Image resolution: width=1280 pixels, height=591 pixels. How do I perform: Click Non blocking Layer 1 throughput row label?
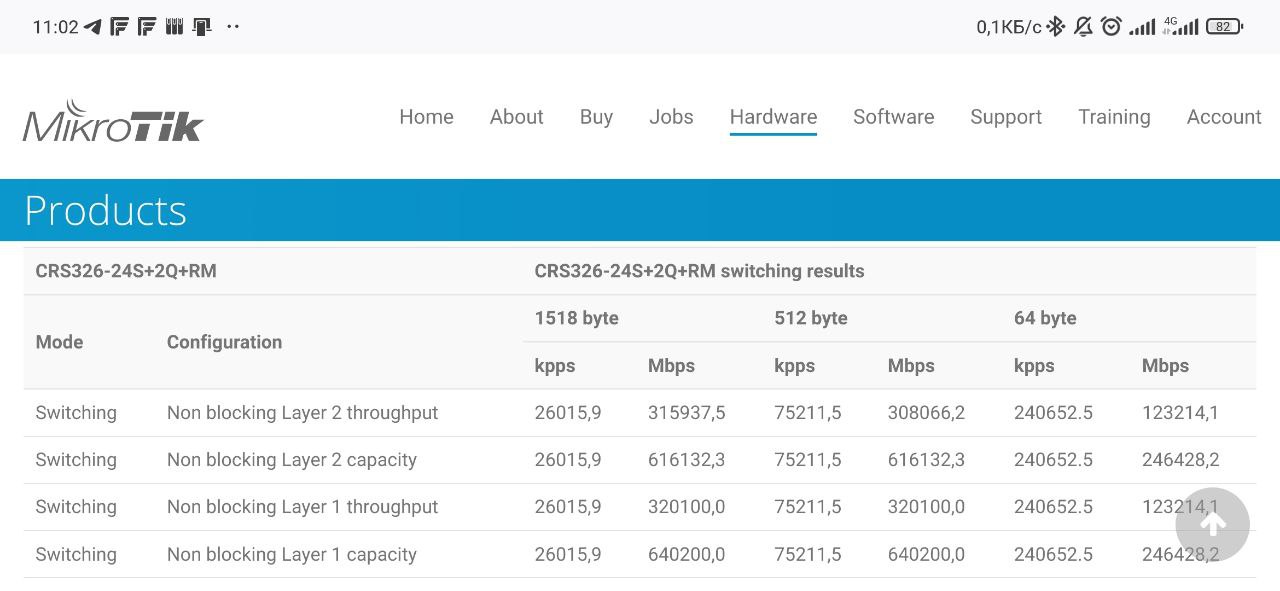point(302,507)
